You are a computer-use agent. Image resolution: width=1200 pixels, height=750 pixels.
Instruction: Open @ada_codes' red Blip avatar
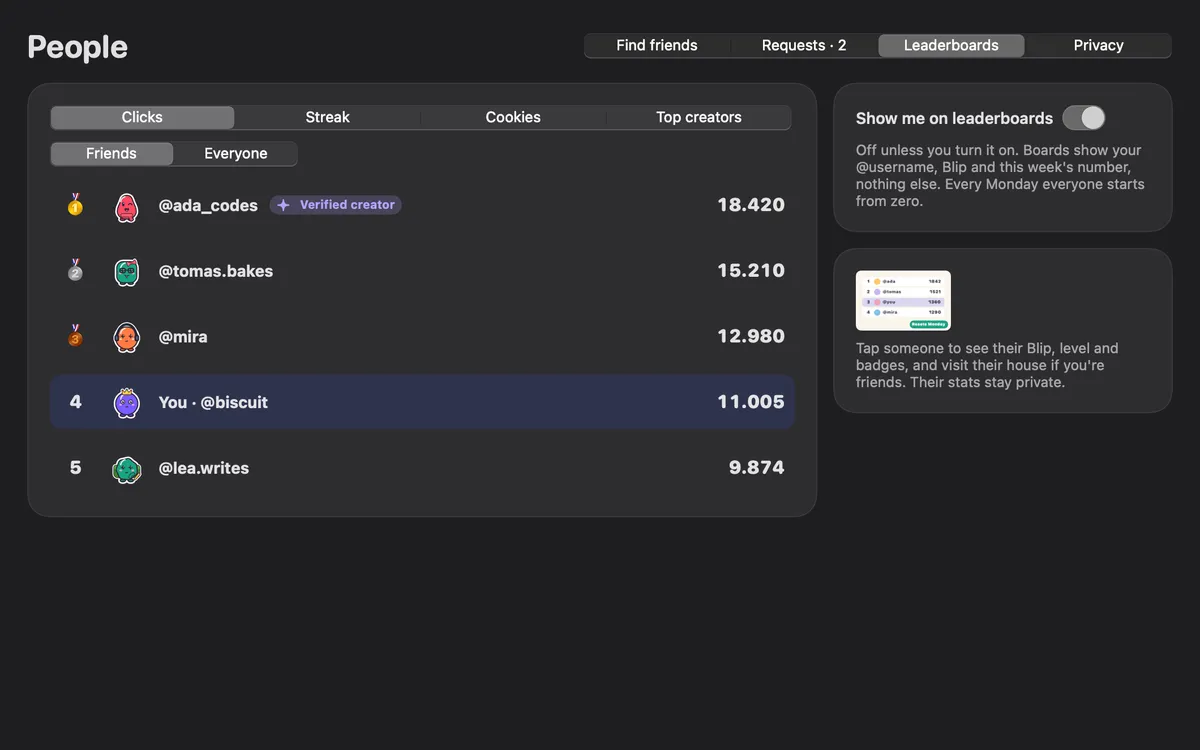[127, 206]
